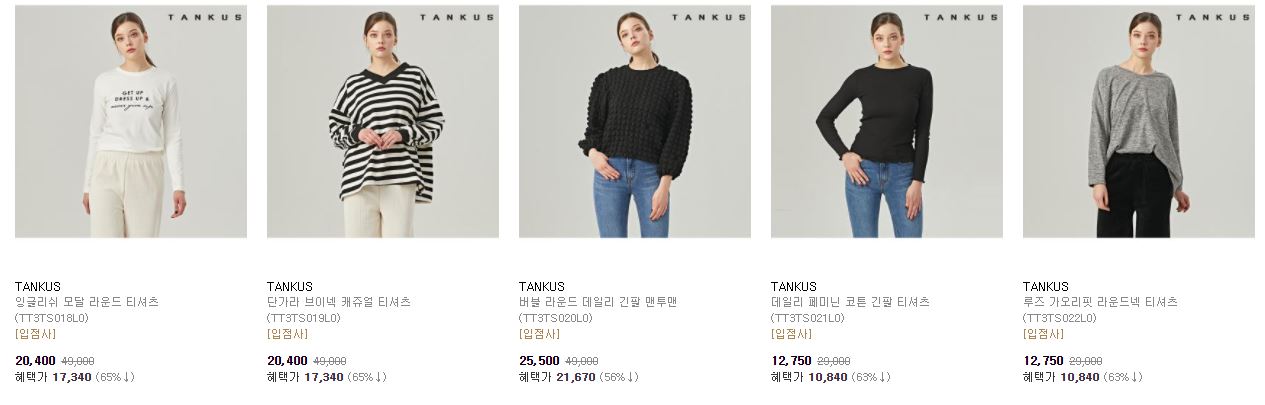
Task: Open the black bubble-knit sweatshirt photo
Action: click(635, 121)
